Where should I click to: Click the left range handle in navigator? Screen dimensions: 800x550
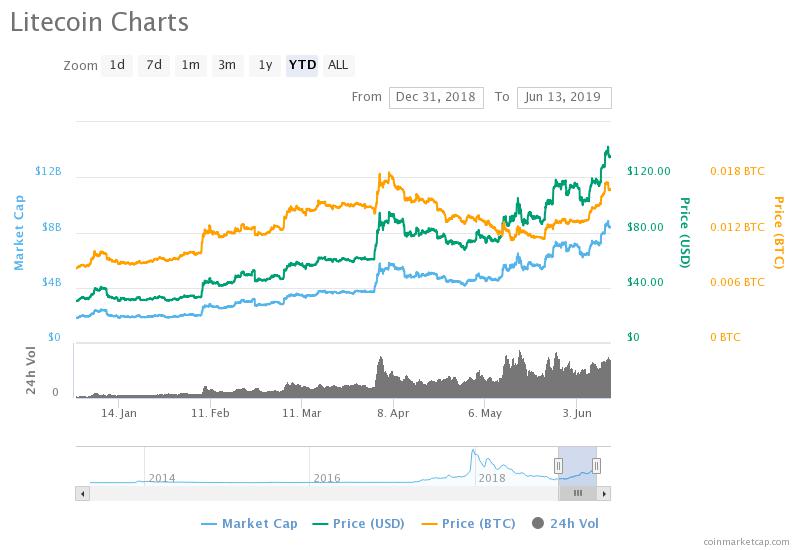(558, 465)
